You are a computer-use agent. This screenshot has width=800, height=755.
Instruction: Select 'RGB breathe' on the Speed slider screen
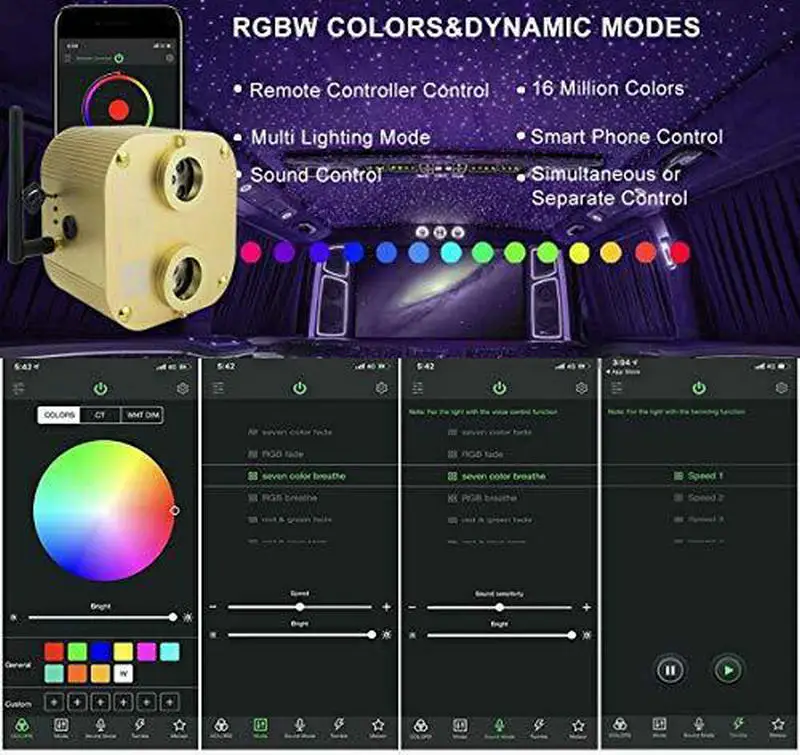click(x=283, y=498)
